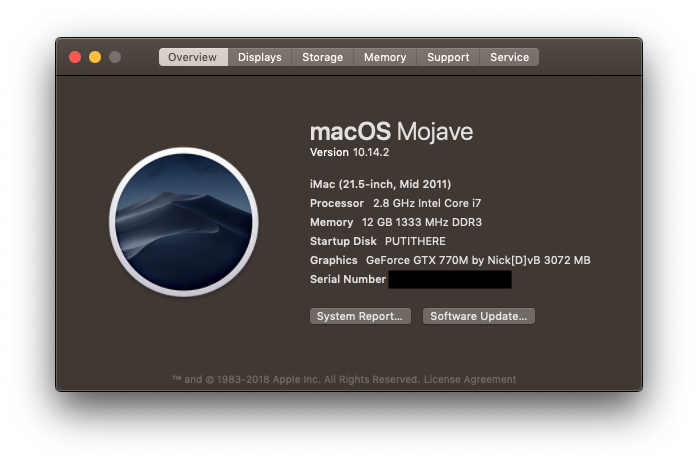The height and width of the screenshot is (465, 698).
Task: Click the 12 GB 1333 MHz DDR3 value
Action: pyautogui.click(x=422, y=222)
